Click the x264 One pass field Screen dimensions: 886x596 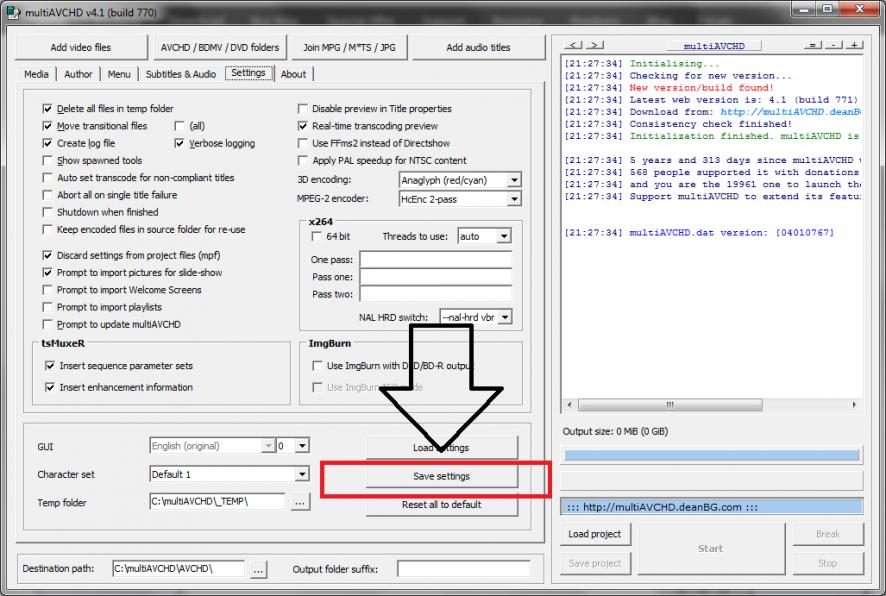[x=436, y=259]
